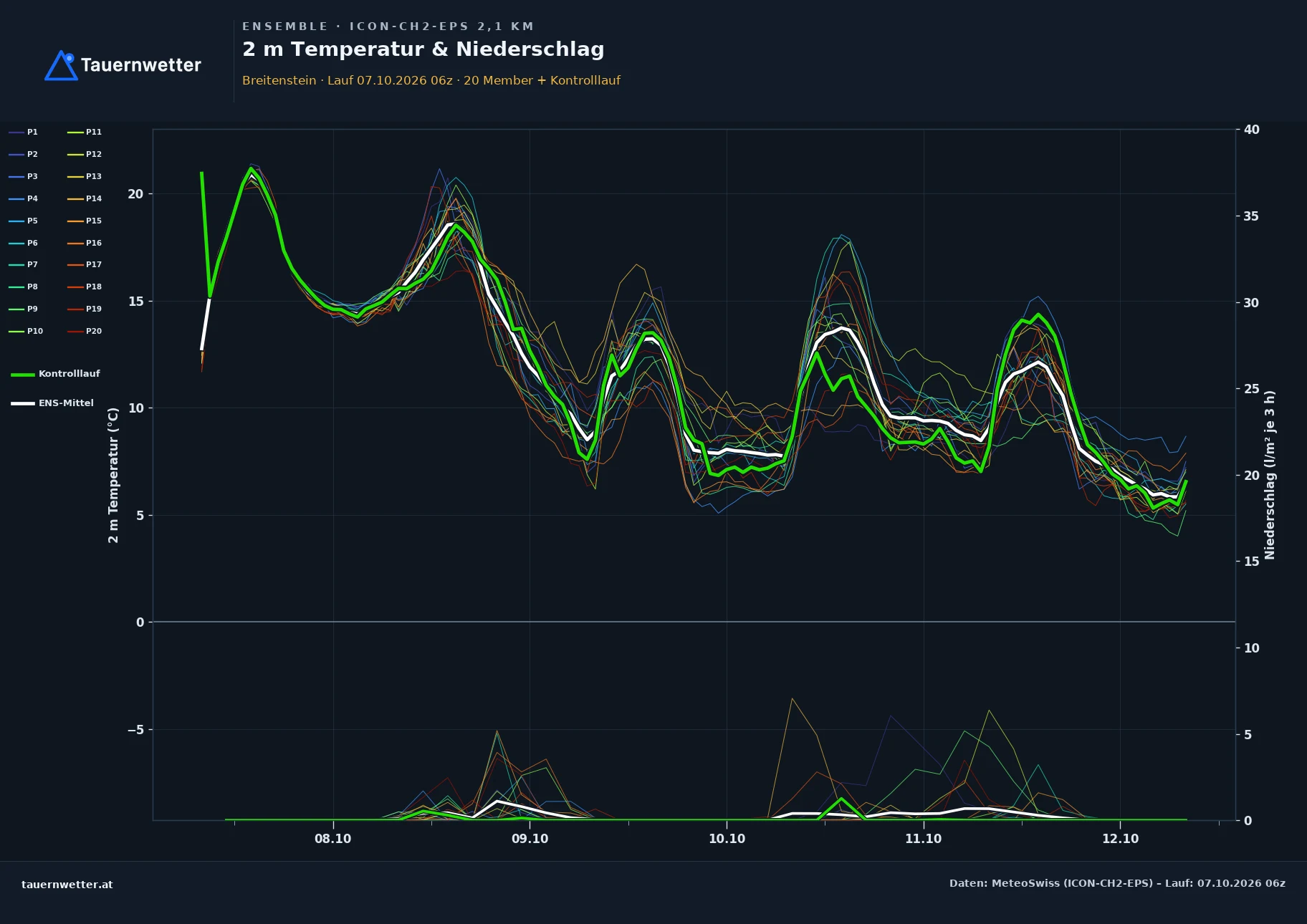Click the Kontrolllauf legend label
Viewport: 1307px width, 924px height.
coord(70,374)
